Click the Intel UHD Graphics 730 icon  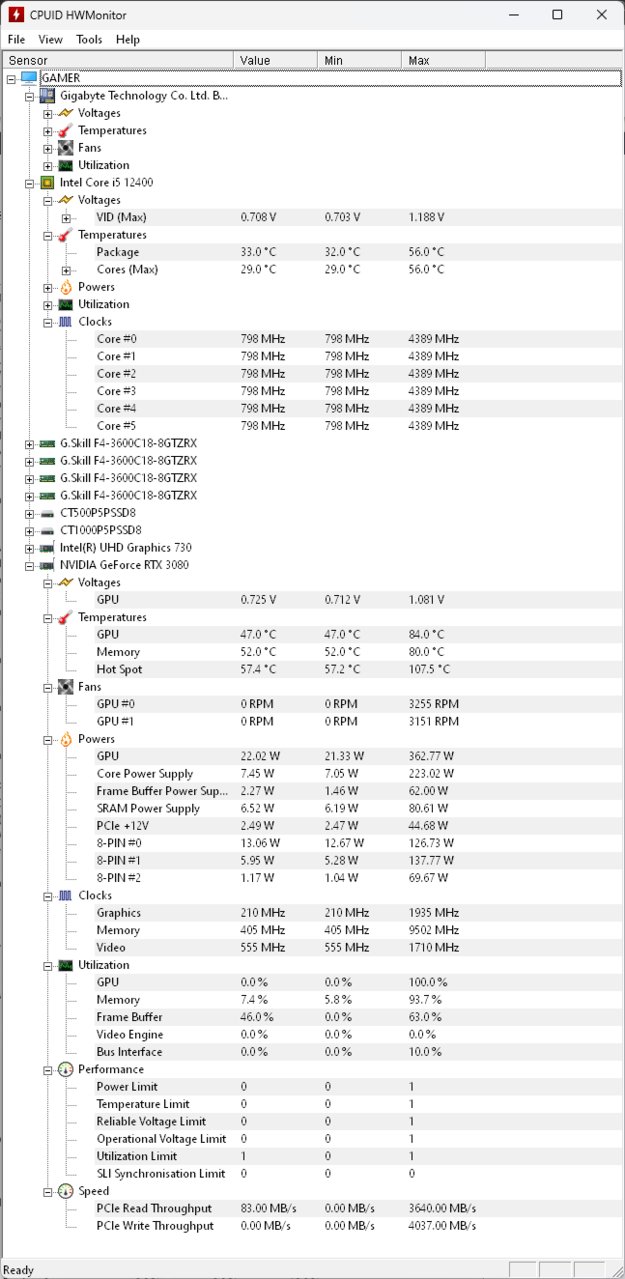[x=47, y=548]
